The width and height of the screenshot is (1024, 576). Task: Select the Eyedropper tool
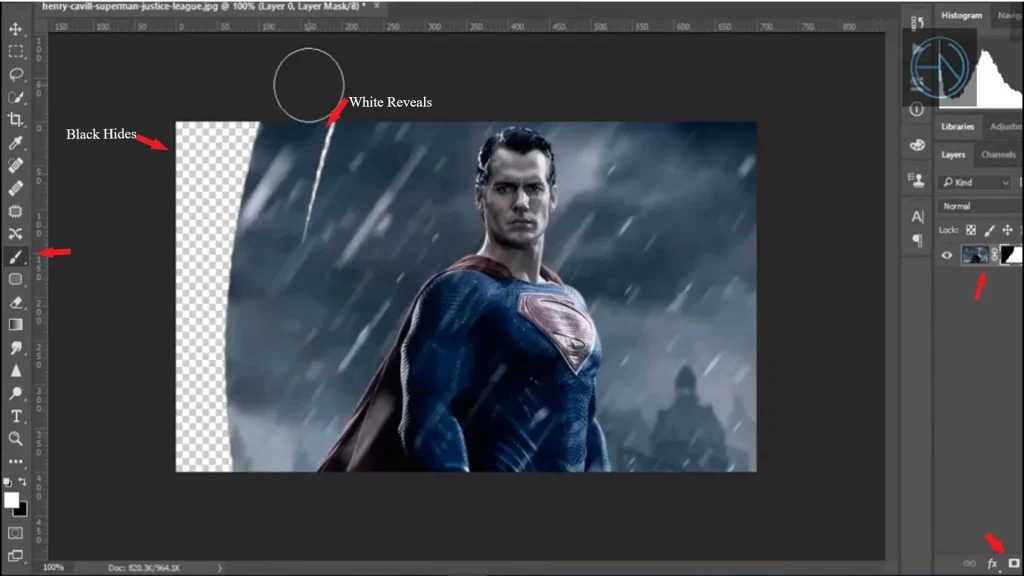click(16, 143)
